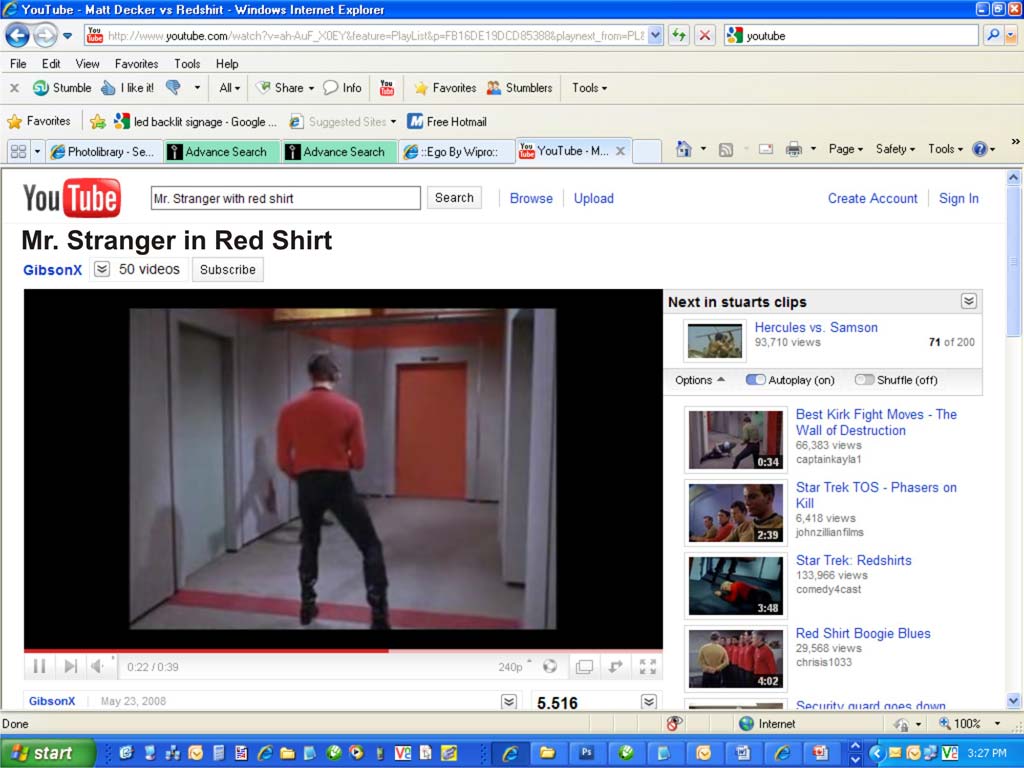
Task: Switch to the Photolibrary tab
Action: tap(104, 152)
